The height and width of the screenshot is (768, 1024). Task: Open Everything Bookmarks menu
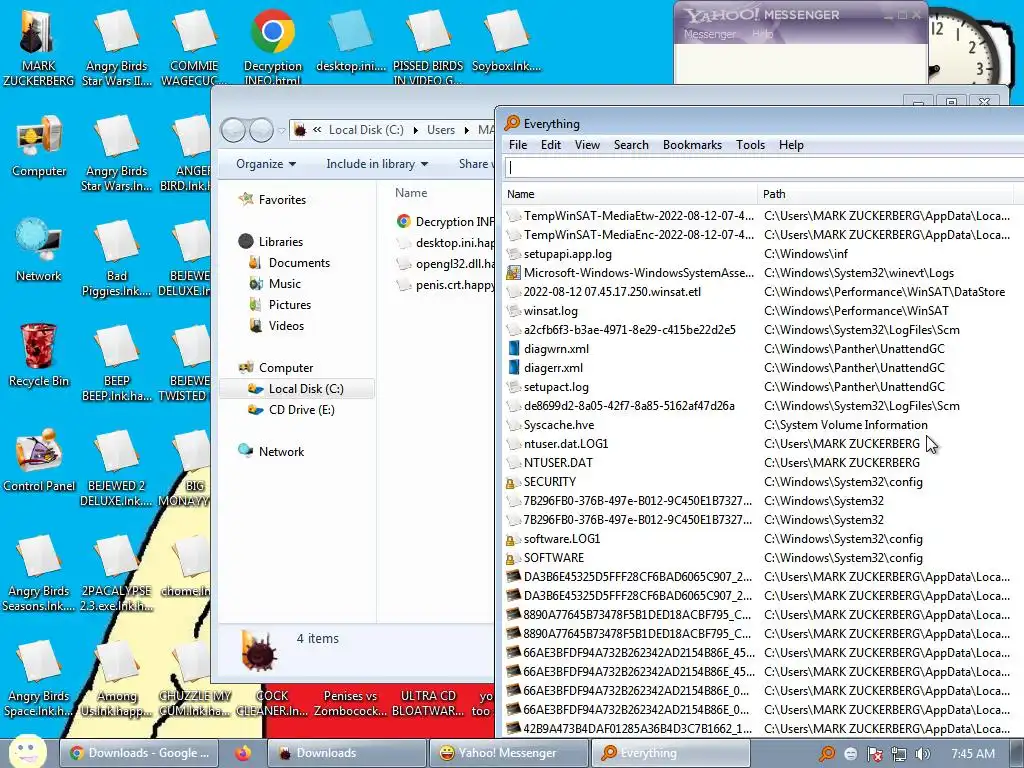tap(692, 145)
